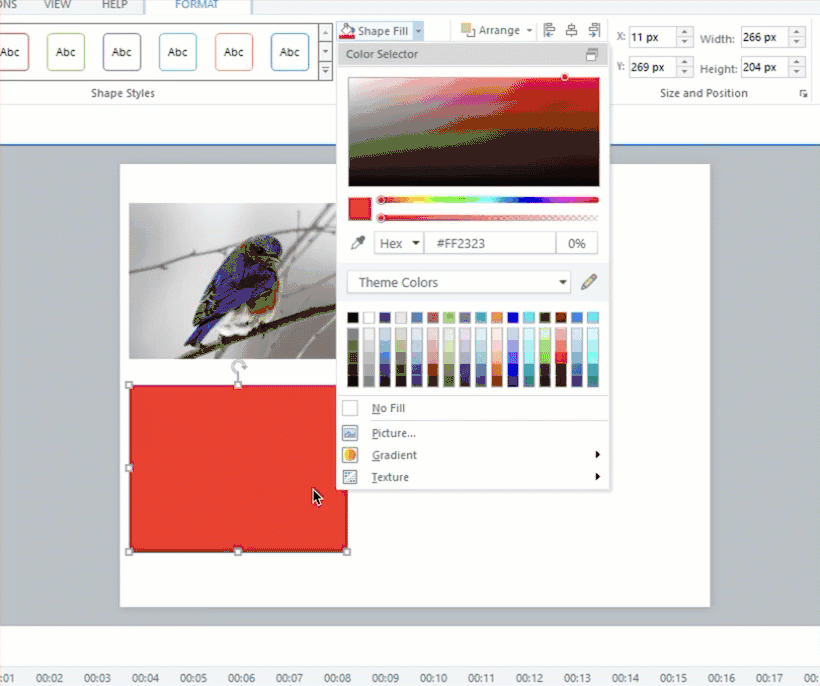Open the Size and Position dialog launcher
The height and width of the screenshot is (686, 820).
(802, 94)
